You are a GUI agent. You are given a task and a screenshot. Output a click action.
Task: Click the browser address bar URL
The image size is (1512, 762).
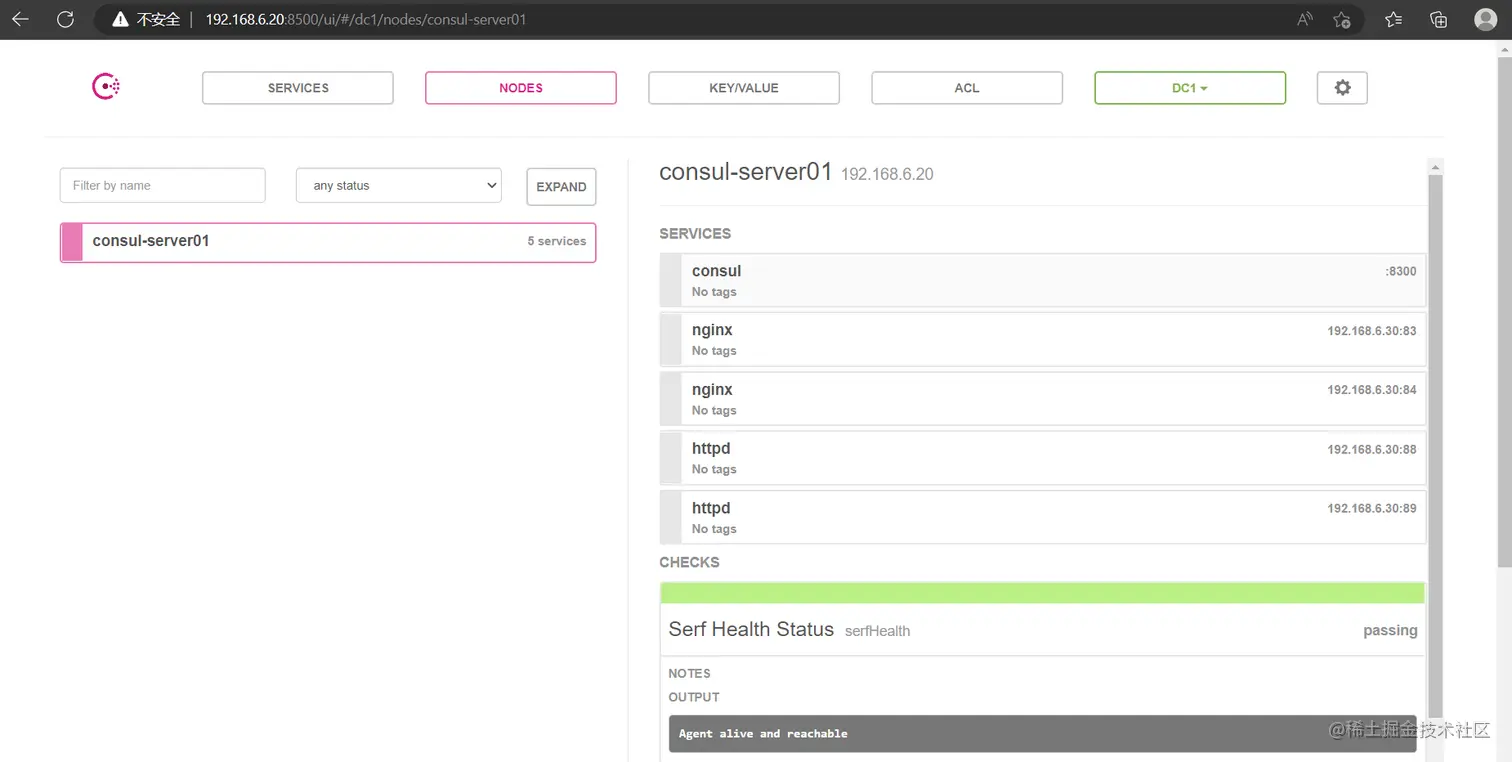366,19
